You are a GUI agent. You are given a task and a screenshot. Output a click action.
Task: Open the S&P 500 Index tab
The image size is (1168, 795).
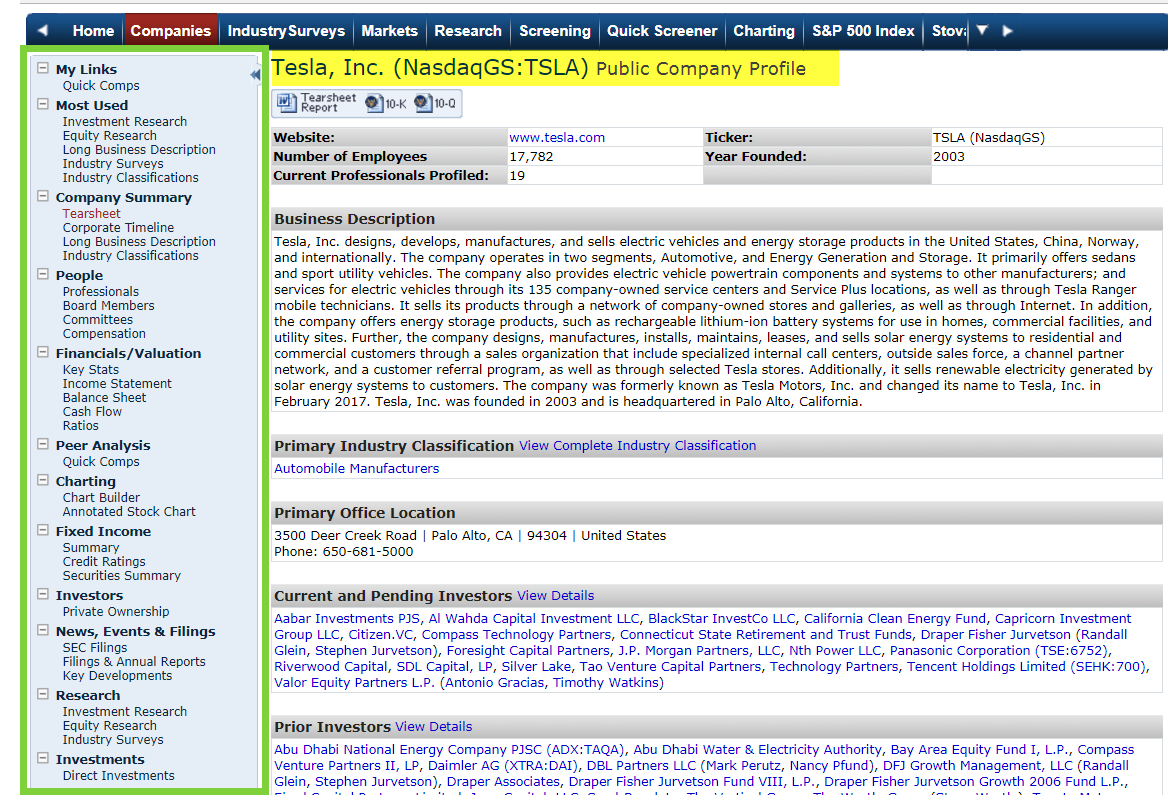[x=863, y=31]
